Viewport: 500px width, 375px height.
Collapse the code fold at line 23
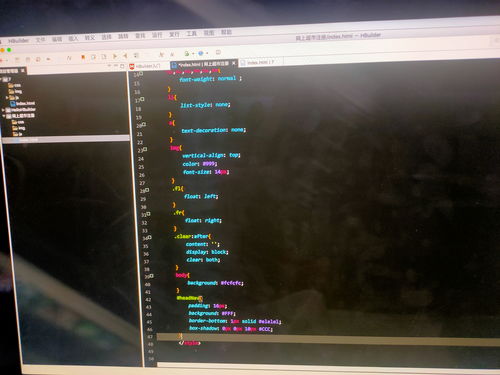[x=145, y=149]
